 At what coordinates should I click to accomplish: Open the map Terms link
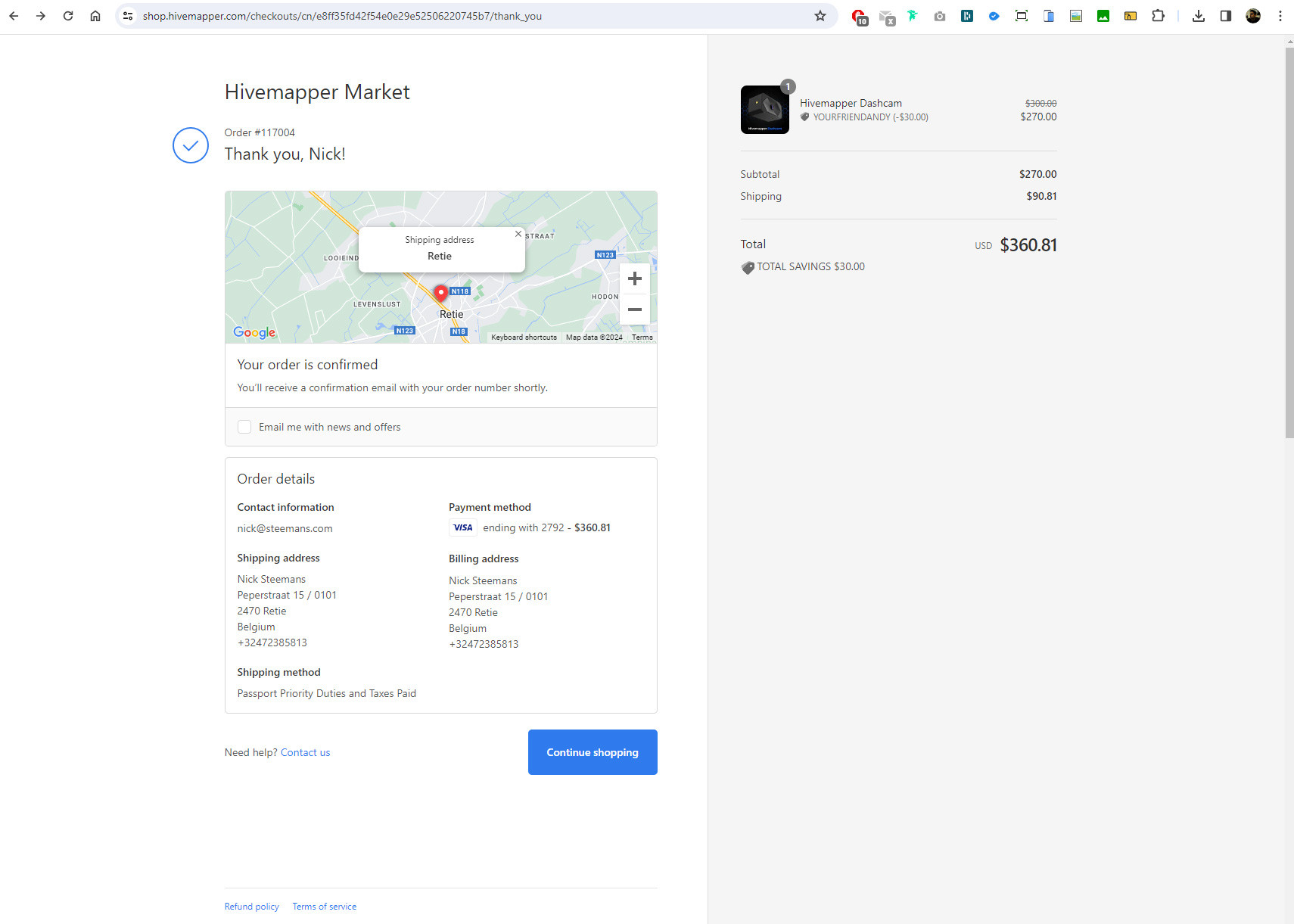642,338
